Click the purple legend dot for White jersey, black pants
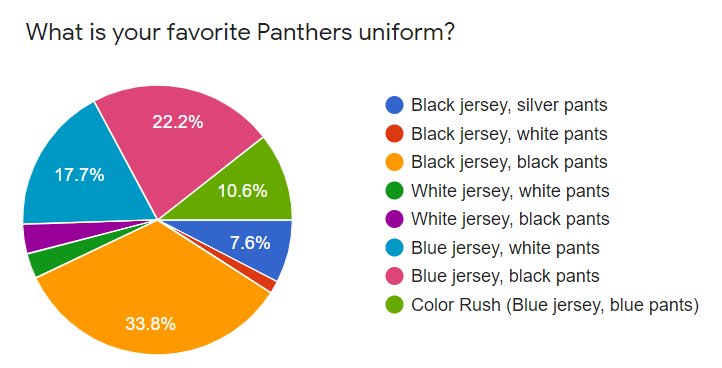 (394, 219)
